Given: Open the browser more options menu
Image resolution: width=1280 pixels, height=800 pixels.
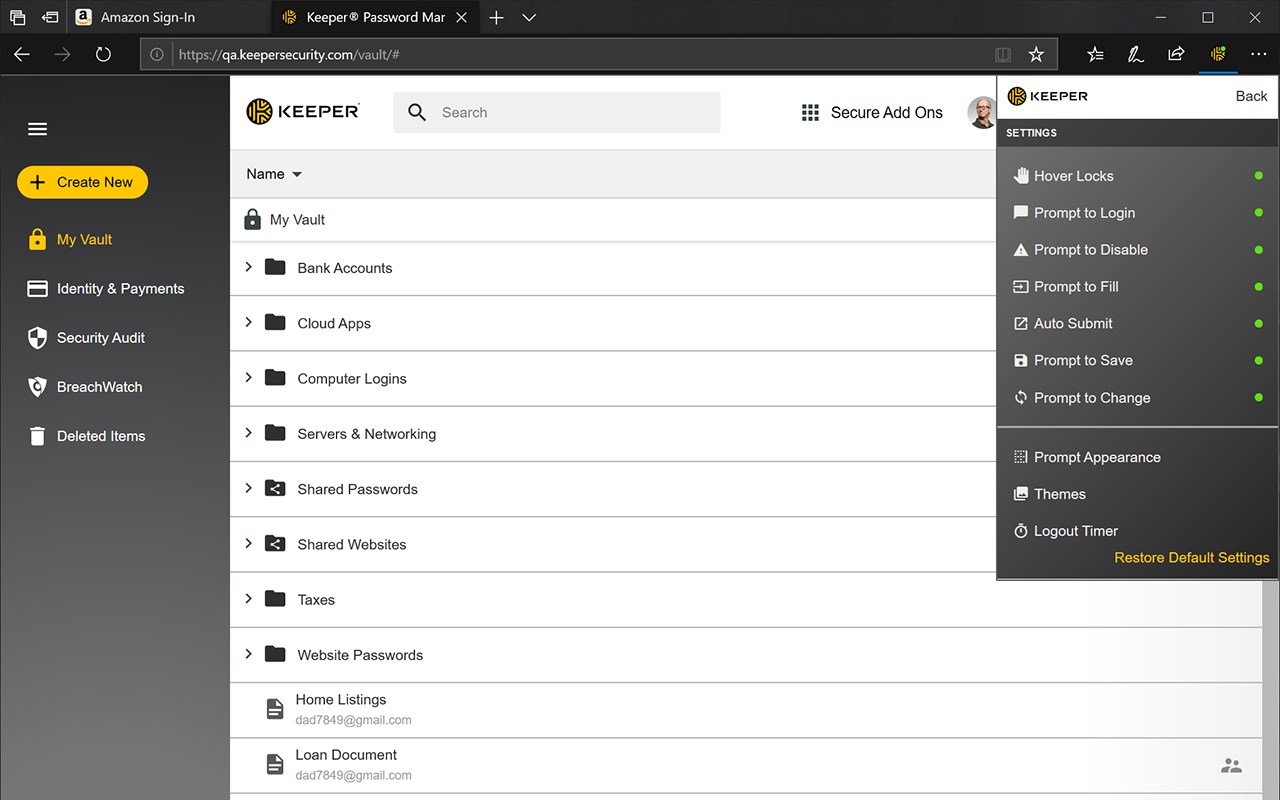Looking at the screenshot, I should pos(1259,54).
